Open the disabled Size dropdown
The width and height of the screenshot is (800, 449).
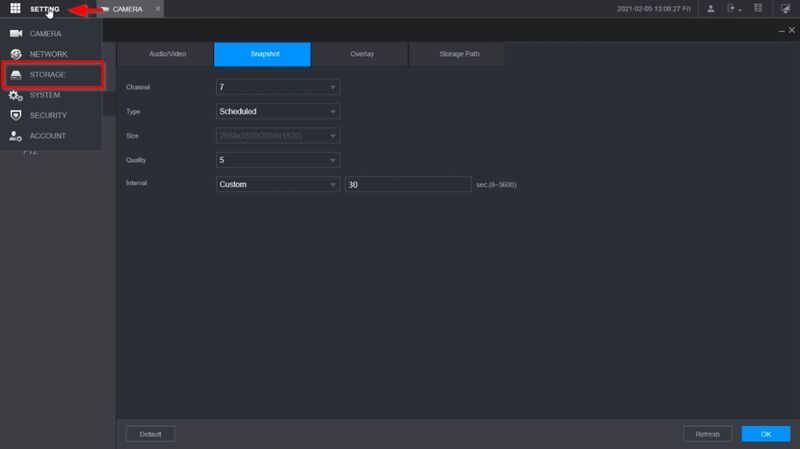point(278,136)
